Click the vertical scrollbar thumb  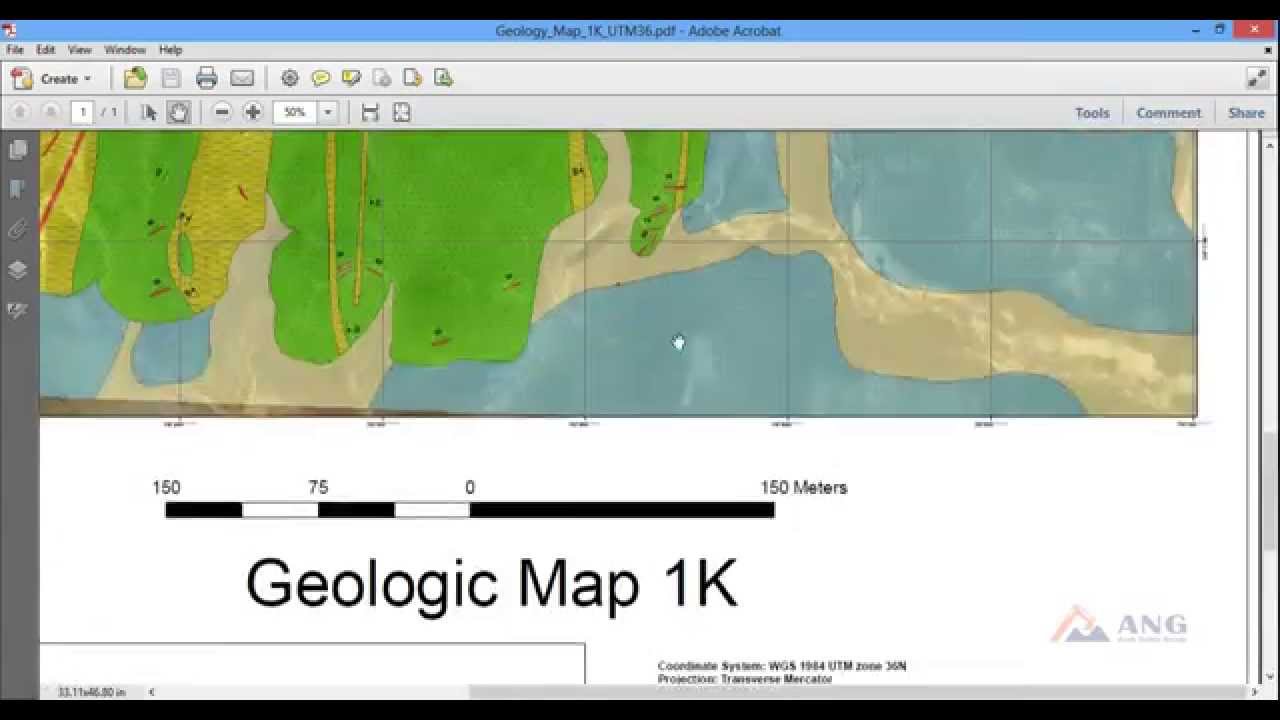(x=1269, y=490)
